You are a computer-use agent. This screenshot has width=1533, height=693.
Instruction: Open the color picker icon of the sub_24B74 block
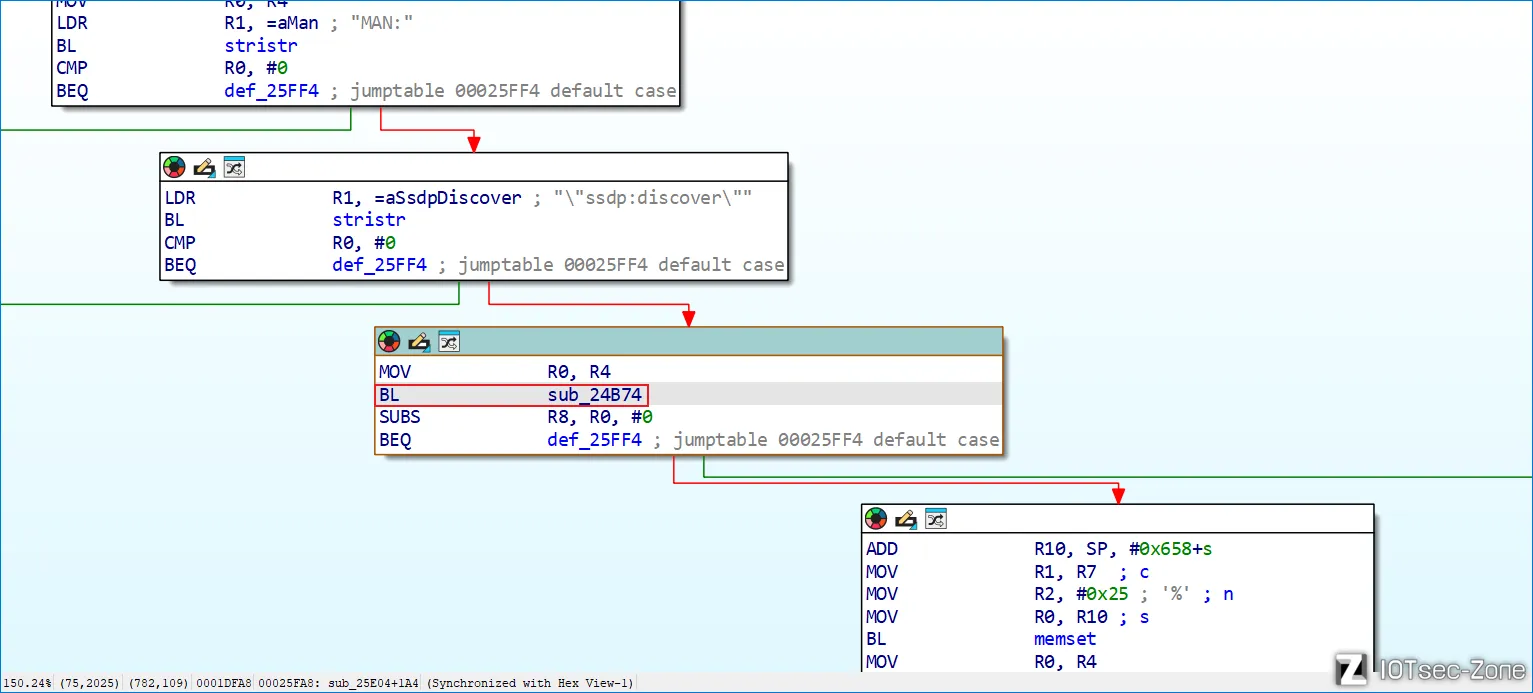(389, 342)
